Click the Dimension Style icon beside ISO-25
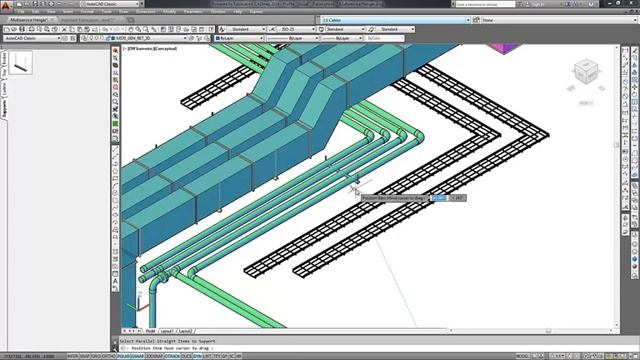This screenshot has height=360, width=640. click(272, 29)
